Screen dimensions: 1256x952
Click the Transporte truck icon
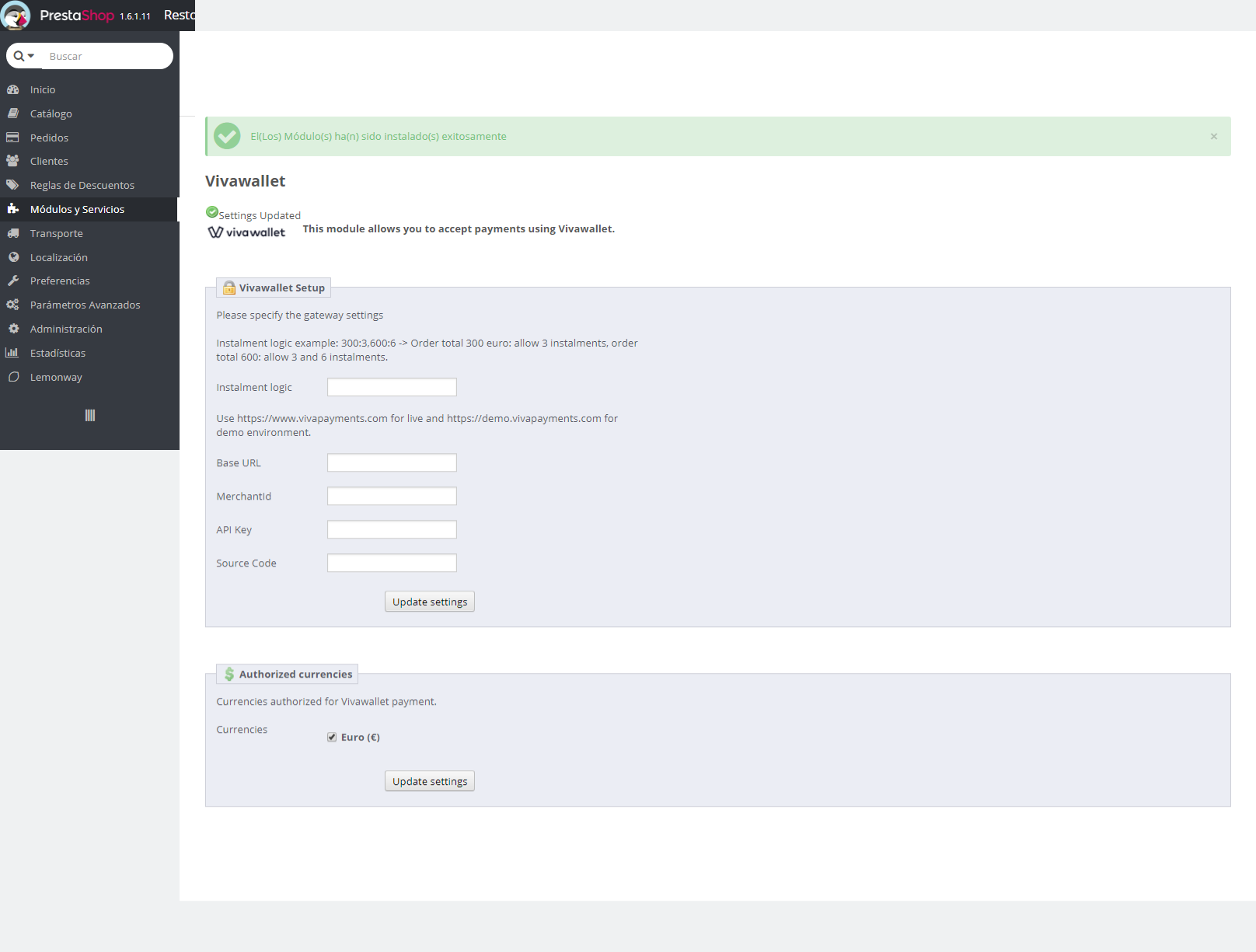pos(13,233)
